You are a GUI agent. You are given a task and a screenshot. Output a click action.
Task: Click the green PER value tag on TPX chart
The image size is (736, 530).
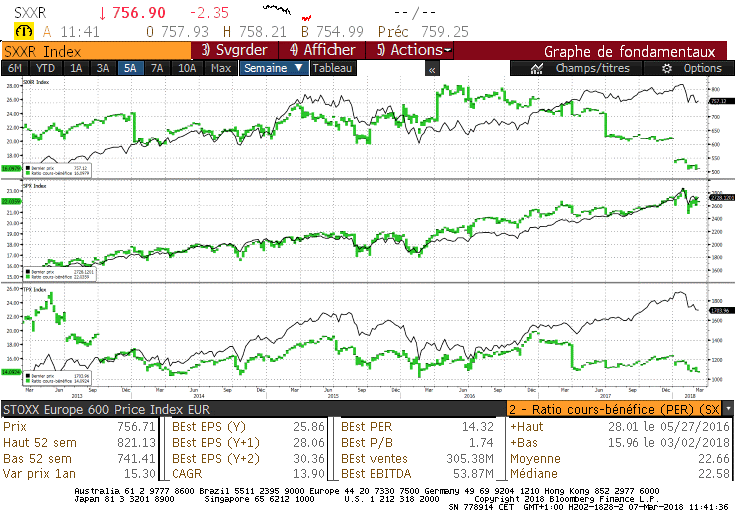[11, 372]
